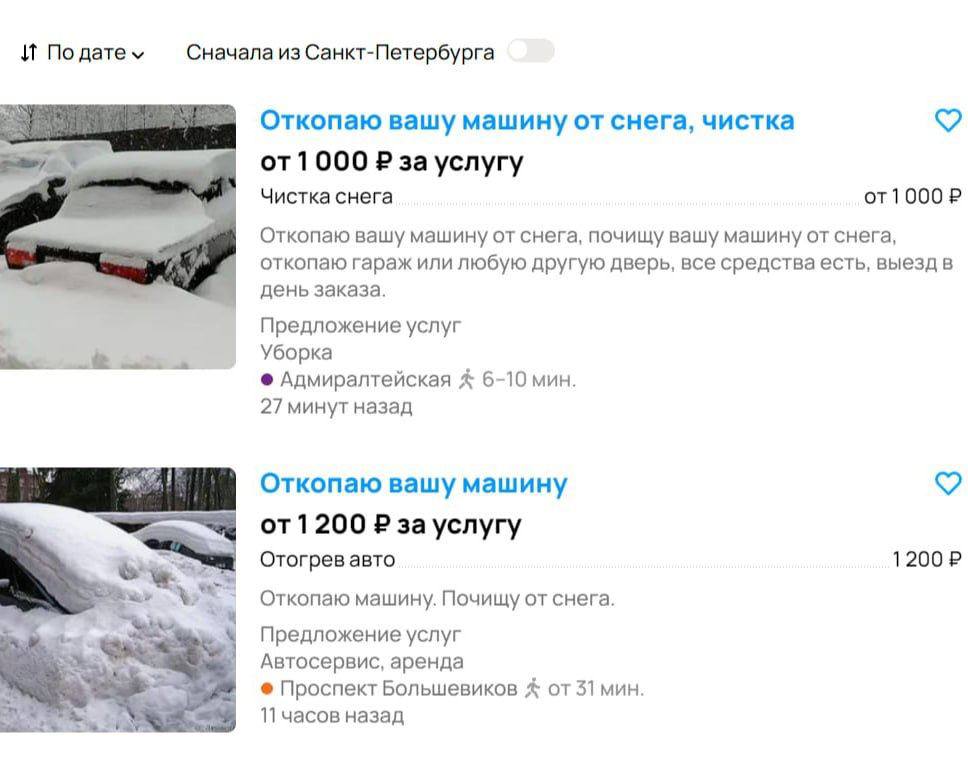Open thumbnail of car buried in snowdrift
This screenshot has height=764, width=968.
pyautogui.click(x=118, y=600)
